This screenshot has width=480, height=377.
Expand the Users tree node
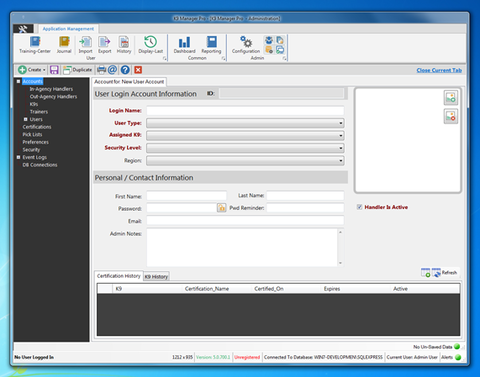[26, 119]
